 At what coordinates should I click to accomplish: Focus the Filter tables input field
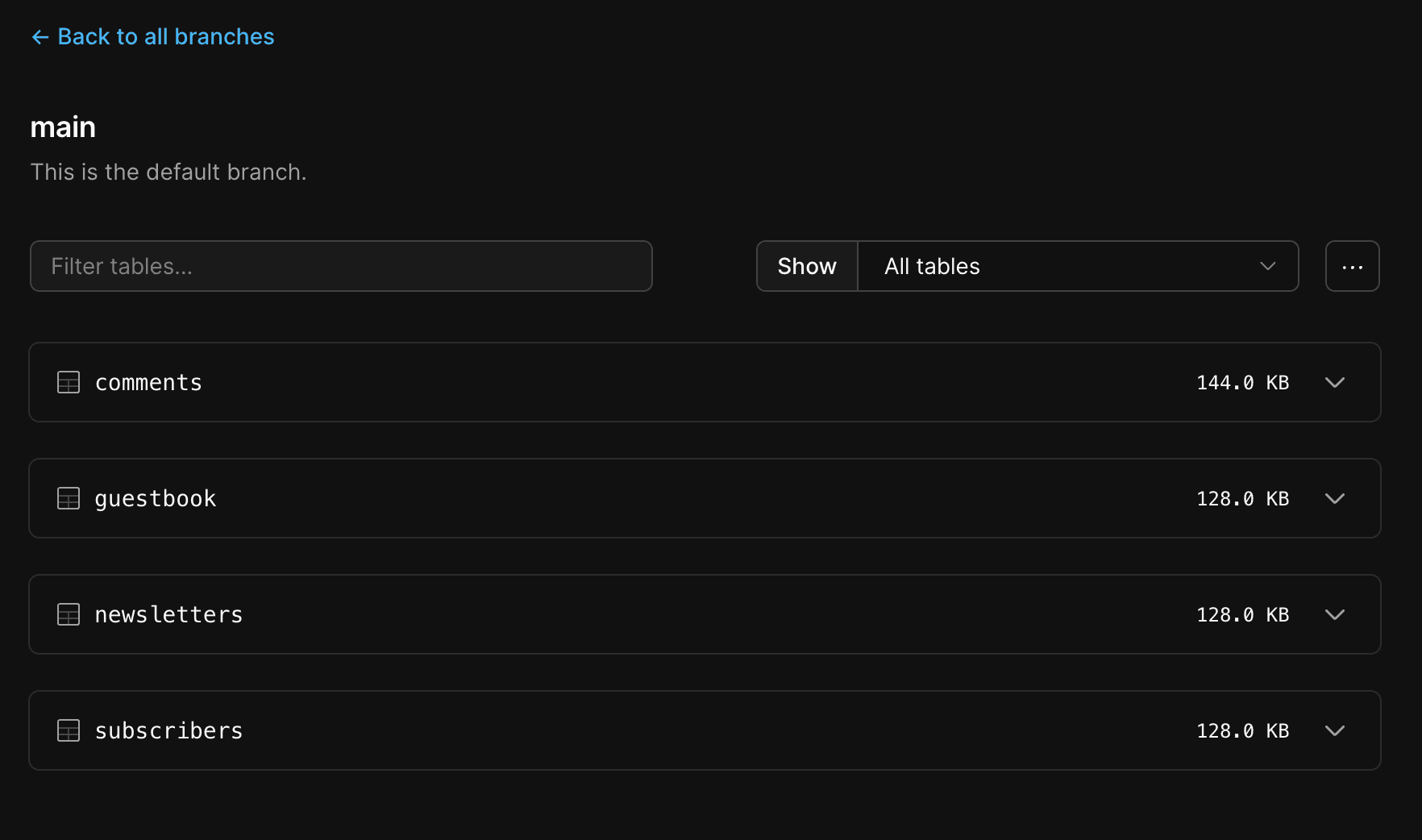point(341,266)
